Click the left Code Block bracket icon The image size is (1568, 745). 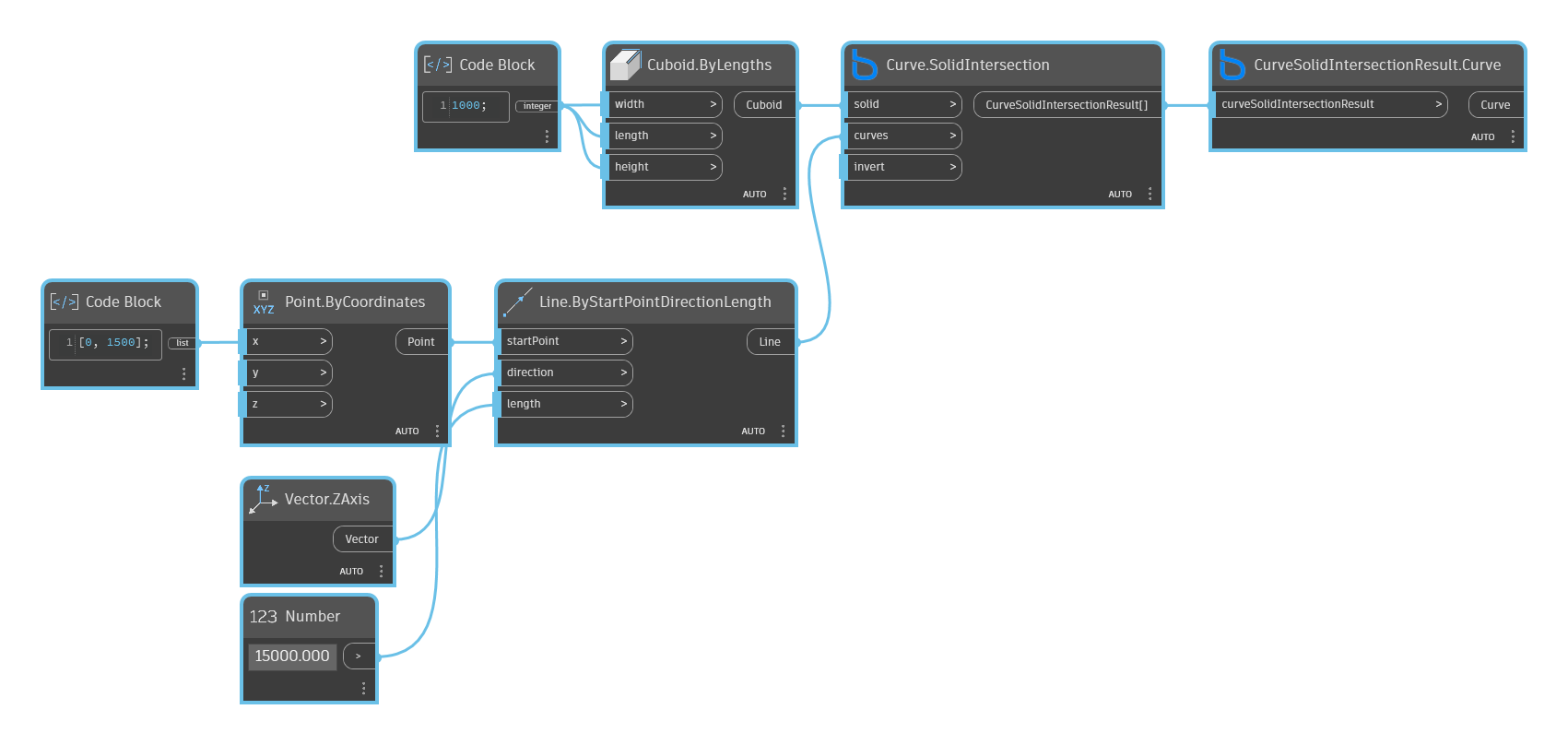point(65,302)
